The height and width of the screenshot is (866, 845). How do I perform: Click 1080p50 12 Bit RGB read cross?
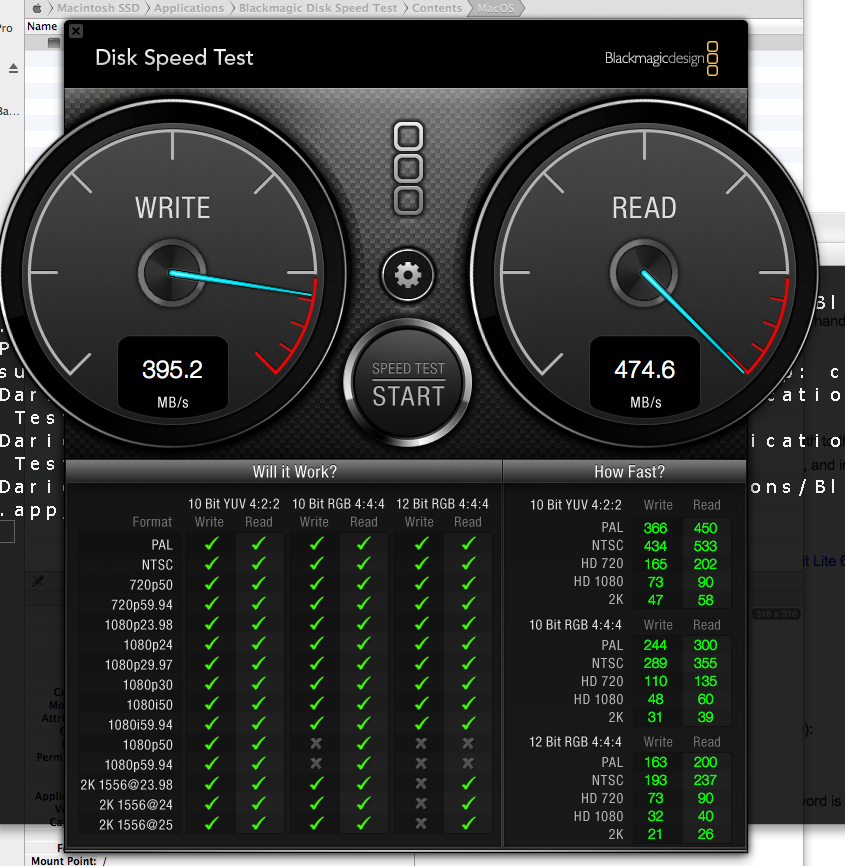coord(468,743)
